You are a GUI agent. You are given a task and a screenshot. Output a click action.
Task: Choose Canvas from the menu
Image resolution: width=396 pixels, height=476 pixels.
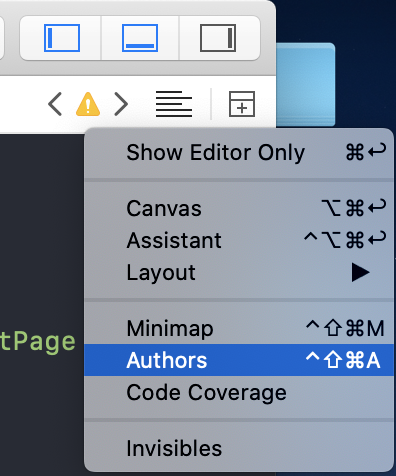click(239, 209)
